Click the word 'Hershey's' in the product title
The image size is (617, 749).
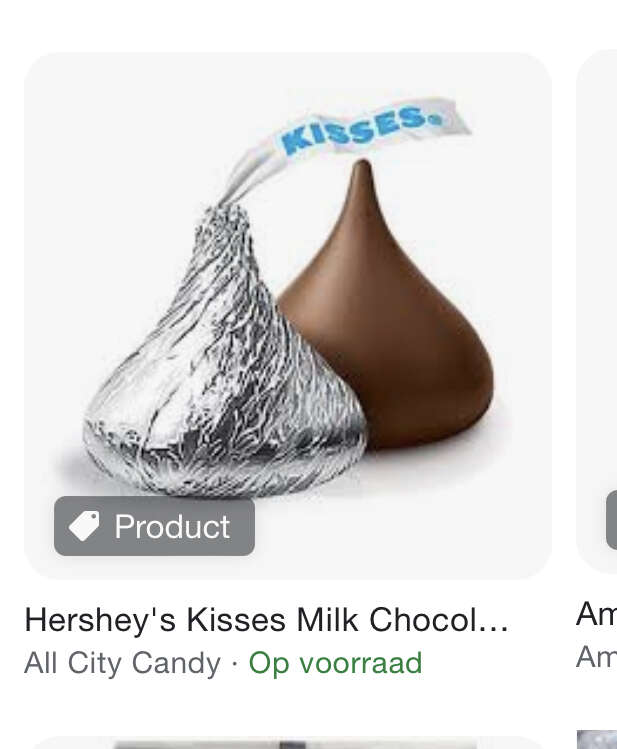[x=100, y=620]
